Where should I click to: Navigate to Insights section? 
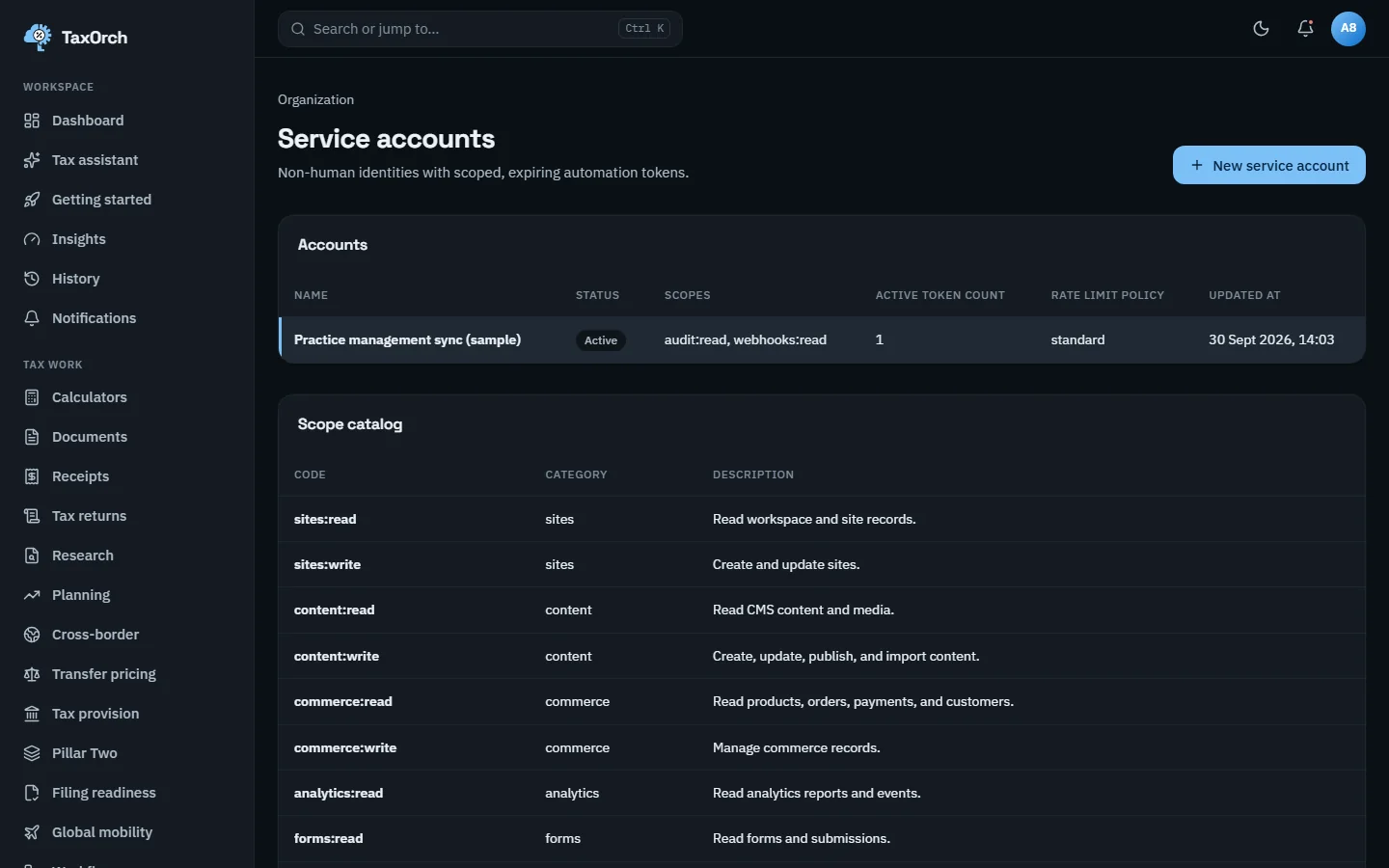click(x=127, y=239)
